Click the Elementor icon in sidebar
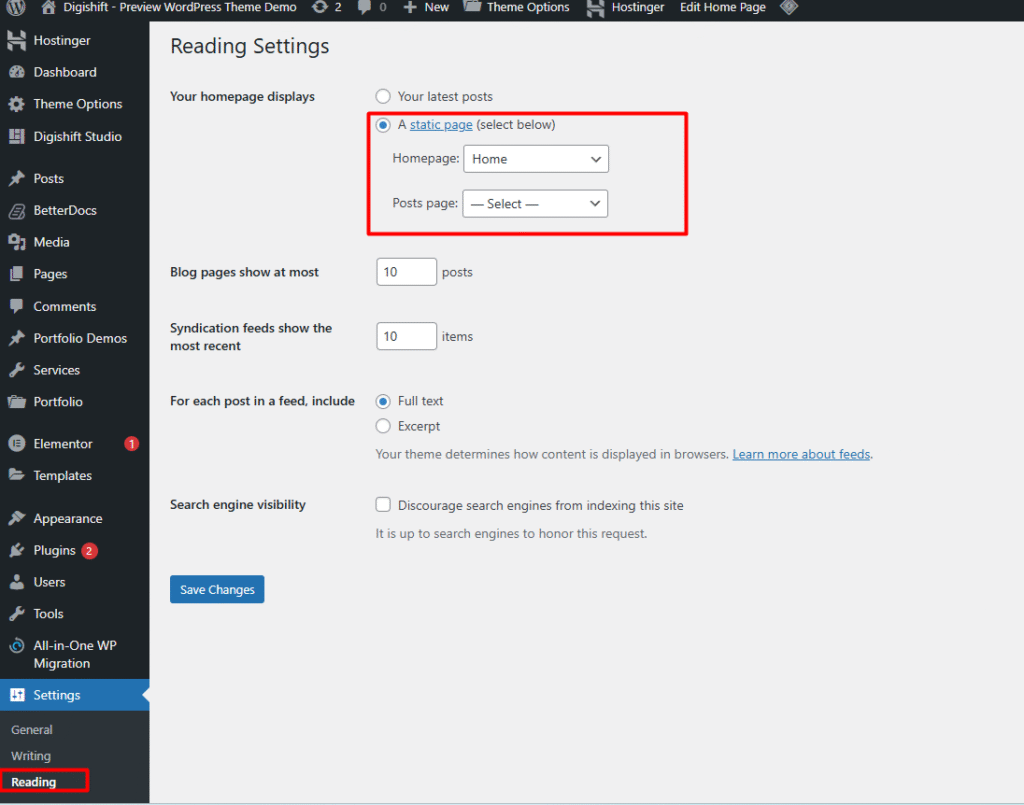 click(x=16, y=444)
